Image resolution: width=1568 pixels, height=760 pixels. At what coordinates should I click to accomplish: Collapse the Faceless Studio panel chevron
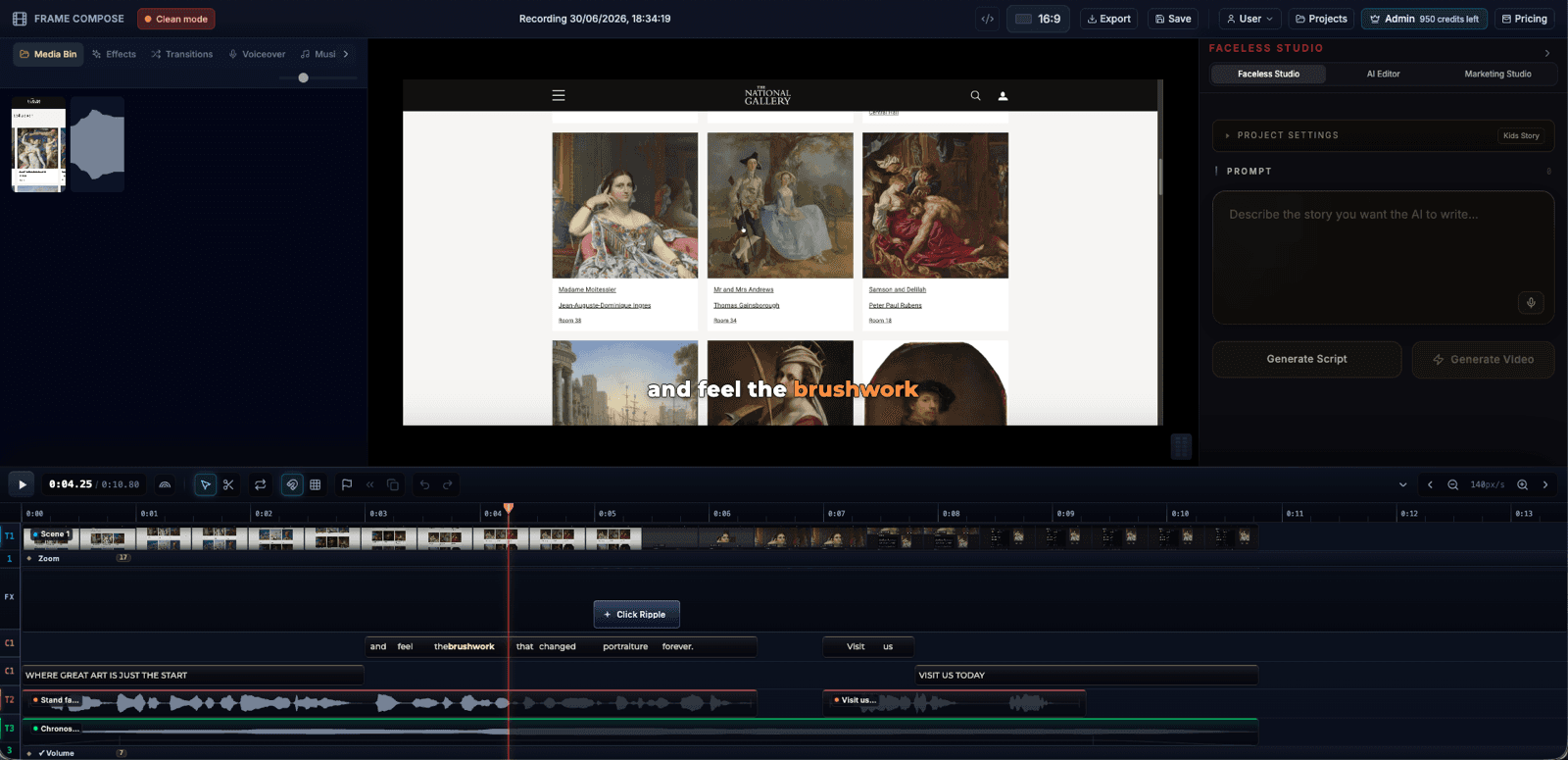(1547, 53)
